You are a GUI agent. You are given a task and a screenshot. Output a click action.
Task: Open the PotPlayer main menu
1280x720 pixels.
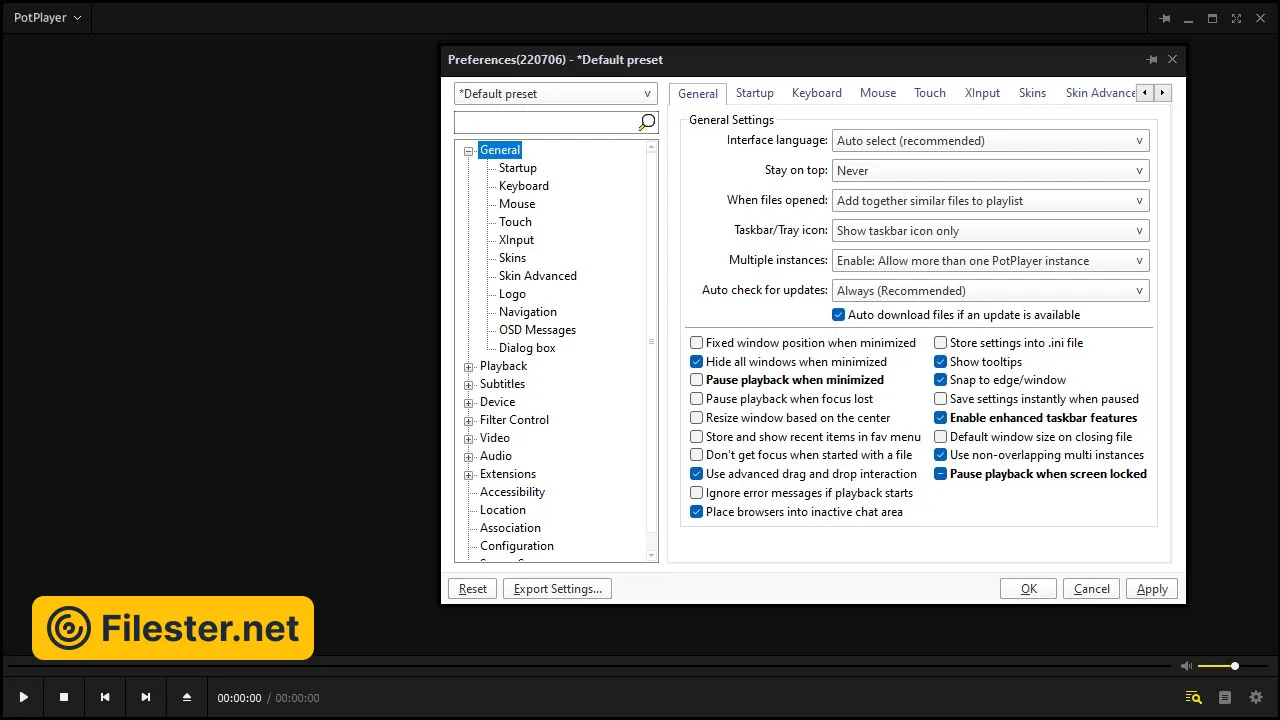click(x=48, y=18)
